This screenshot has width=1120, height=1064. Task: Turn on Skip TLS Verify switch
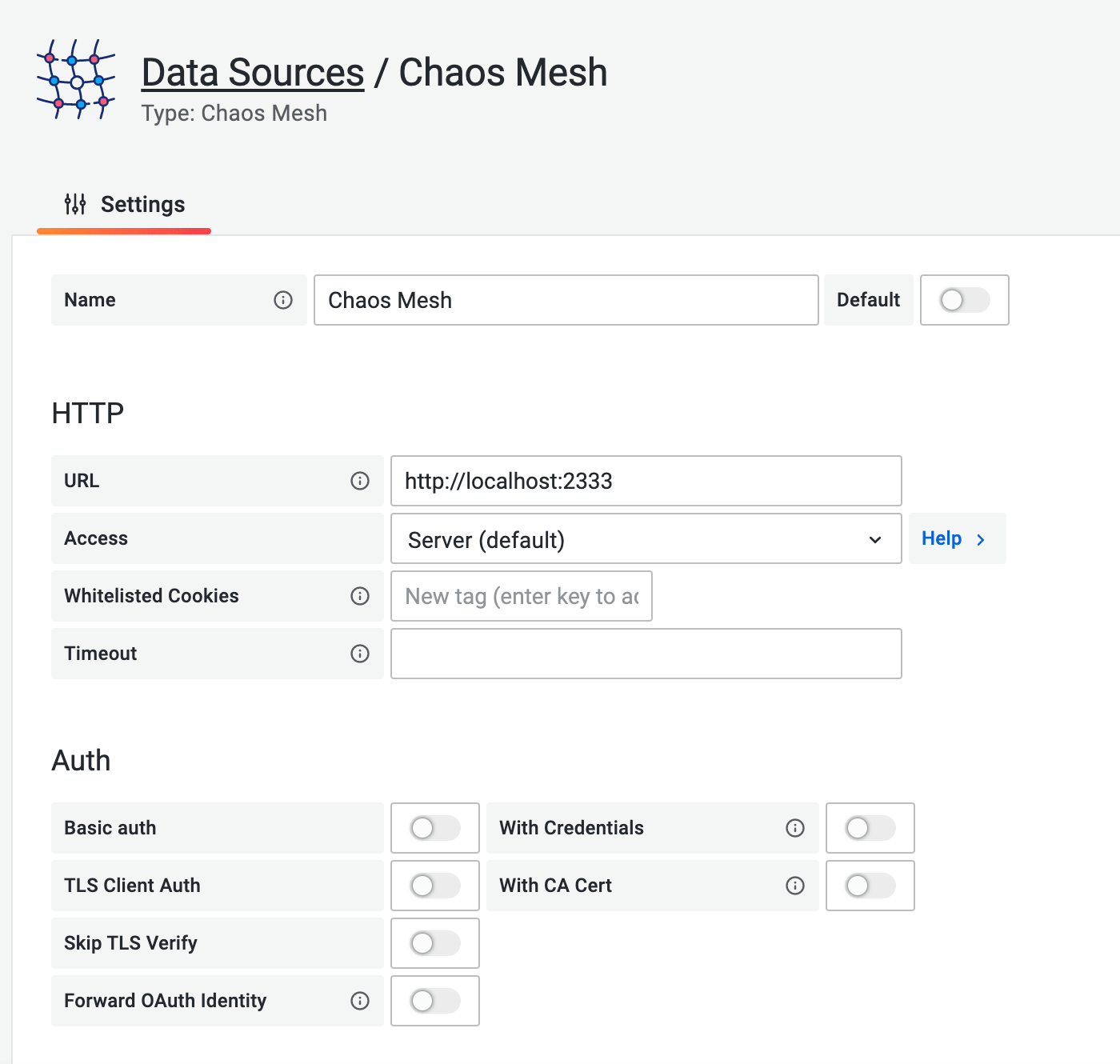[x=434, y=943]
